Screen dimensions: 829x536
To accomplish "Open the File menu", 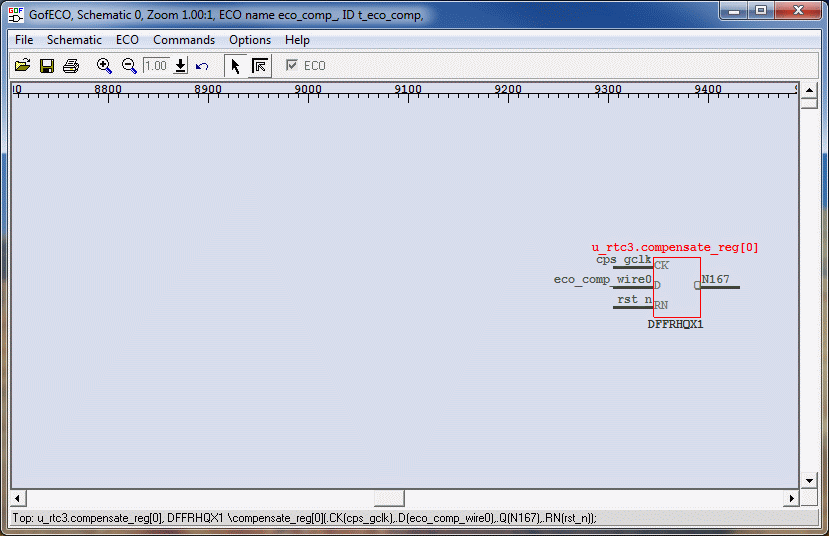I will click(x=24, y=40).
